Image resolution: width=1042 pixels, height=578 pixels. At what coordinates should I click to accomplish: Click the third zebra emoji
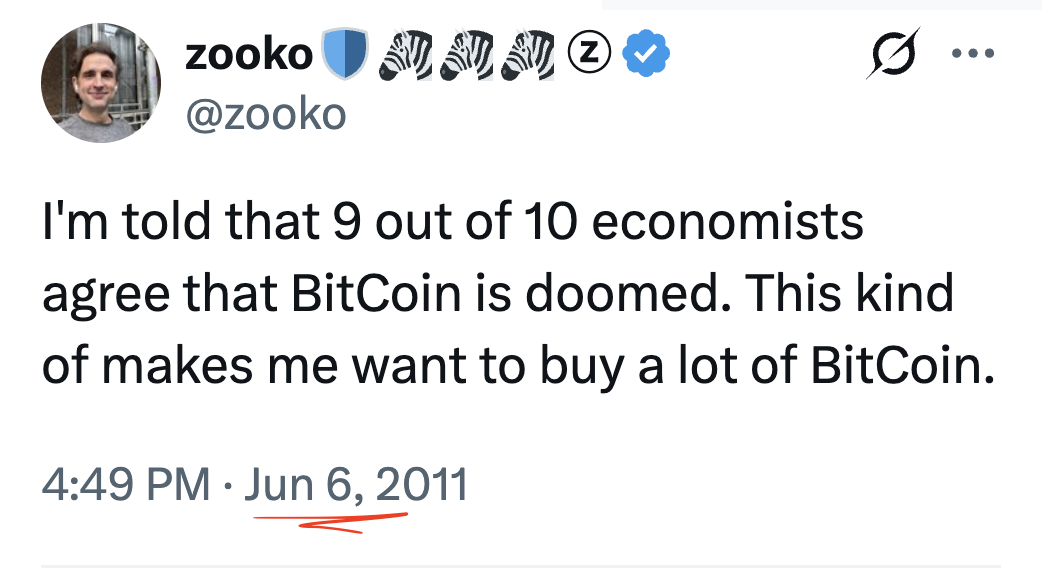click(x=526, y=55)
